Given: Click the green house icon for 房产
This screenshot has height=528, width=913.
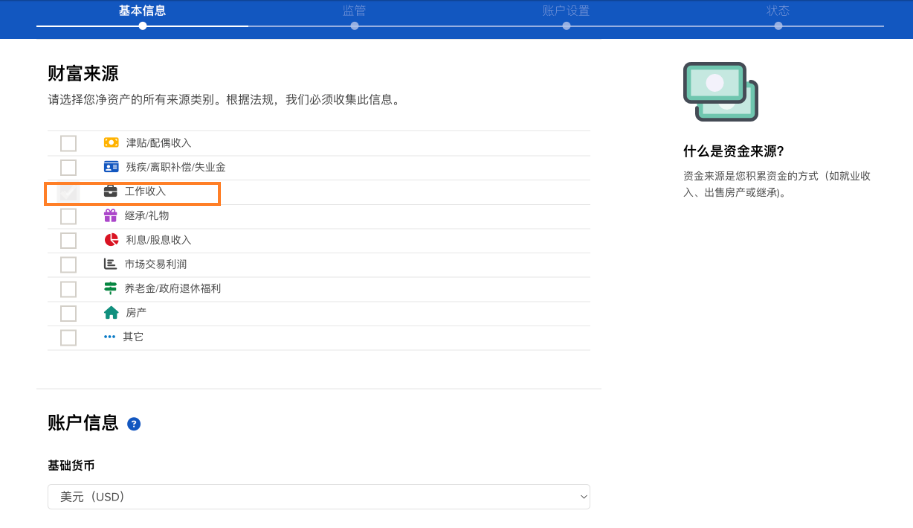Looking at the screenshot, I should click(111, 313).
